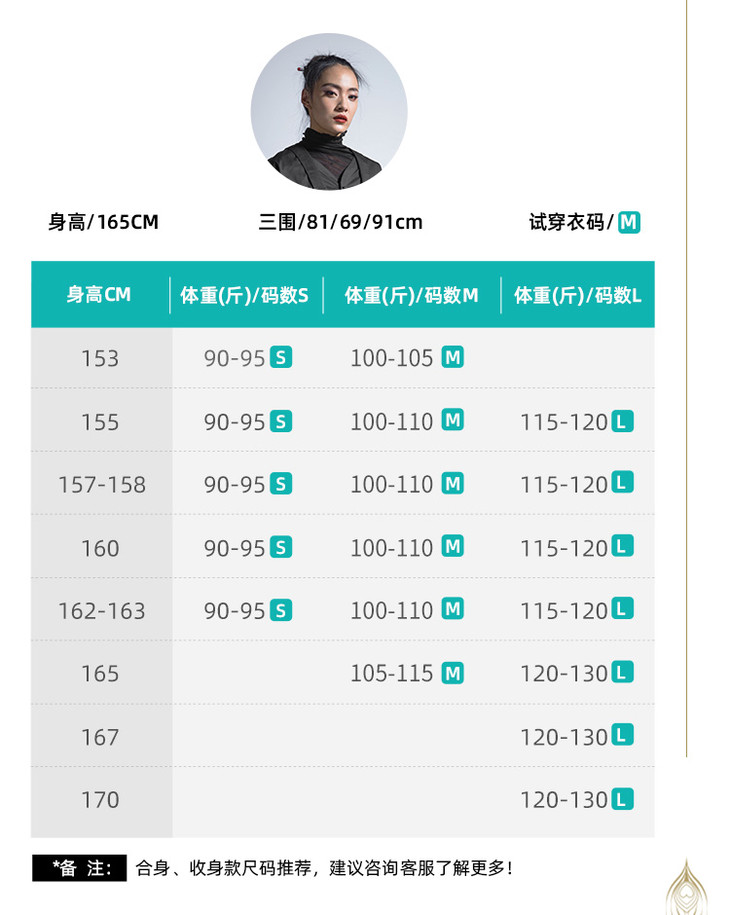730x915 pixels.
Task: Click the L badge in the 170 row
Action: click(622, 799)
